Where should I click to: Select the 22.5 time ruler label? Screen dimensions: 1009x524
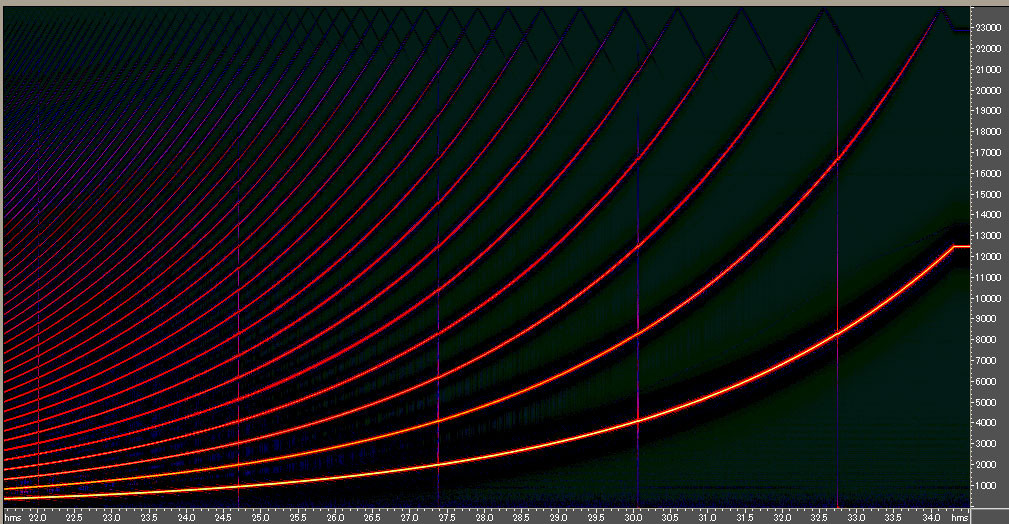[73, 517]
